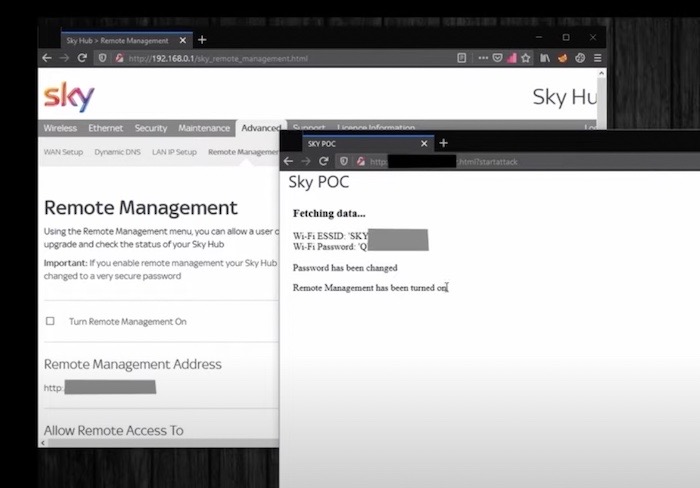This screenshot has height=488, width=700.
Task: Open new tab in SKY POC window
Action: click(443, 143)
